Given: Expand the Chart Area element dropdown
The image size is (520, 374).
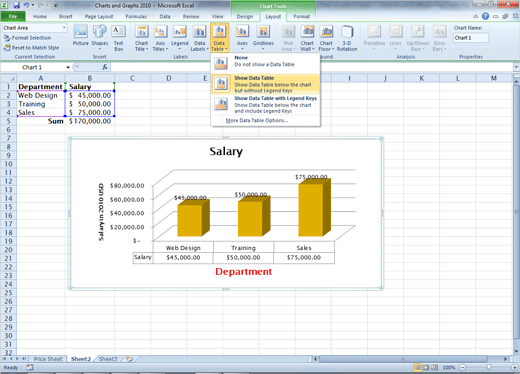Looking at the screenshot, I should pos(64,28).
